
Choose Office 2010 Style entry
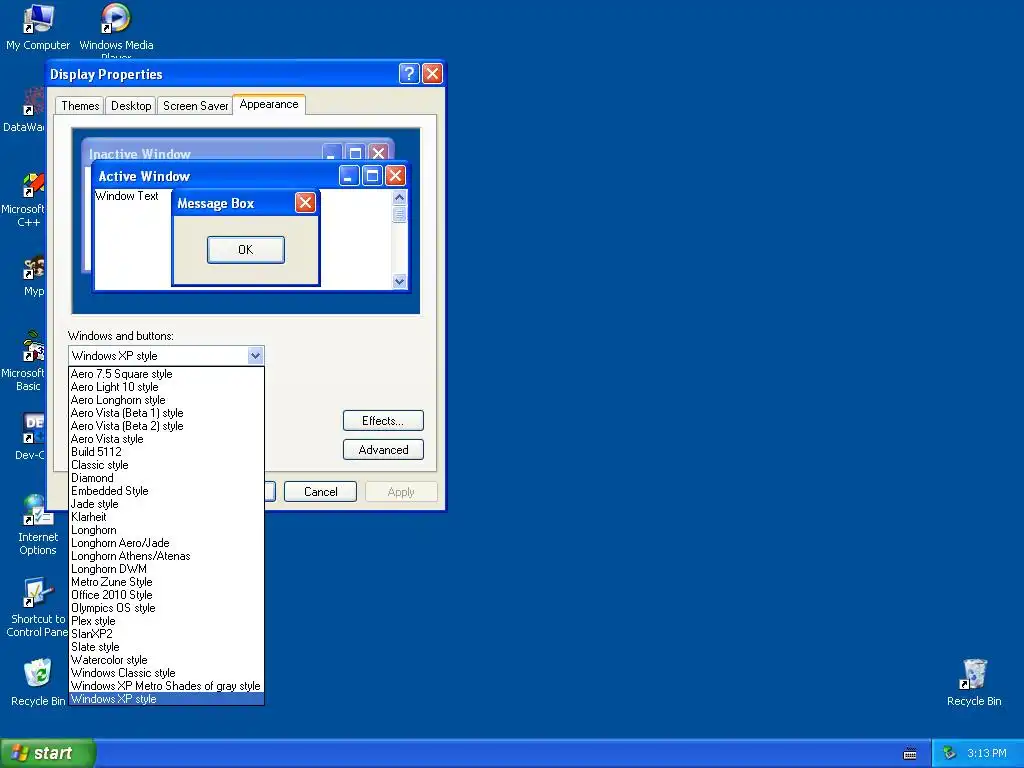[167, 595]
